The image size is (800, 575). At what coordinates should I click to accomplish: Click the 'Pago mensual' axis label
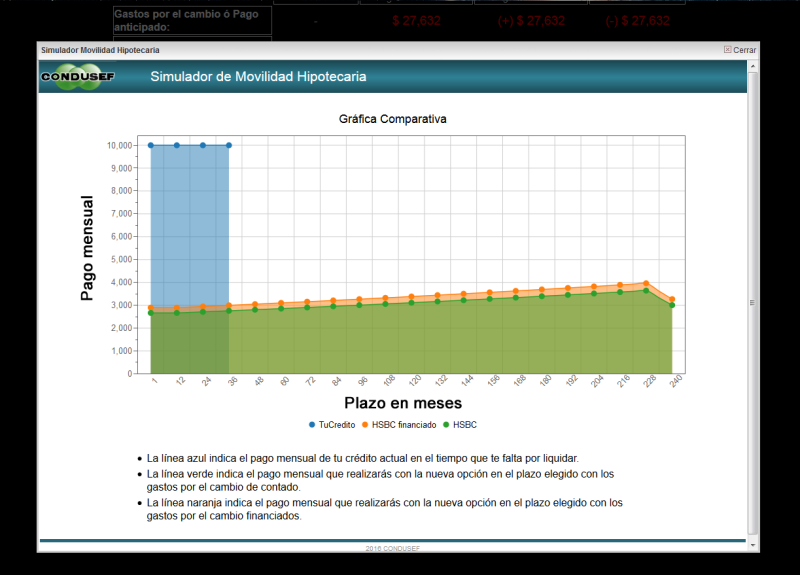click(x=87, y=248)
